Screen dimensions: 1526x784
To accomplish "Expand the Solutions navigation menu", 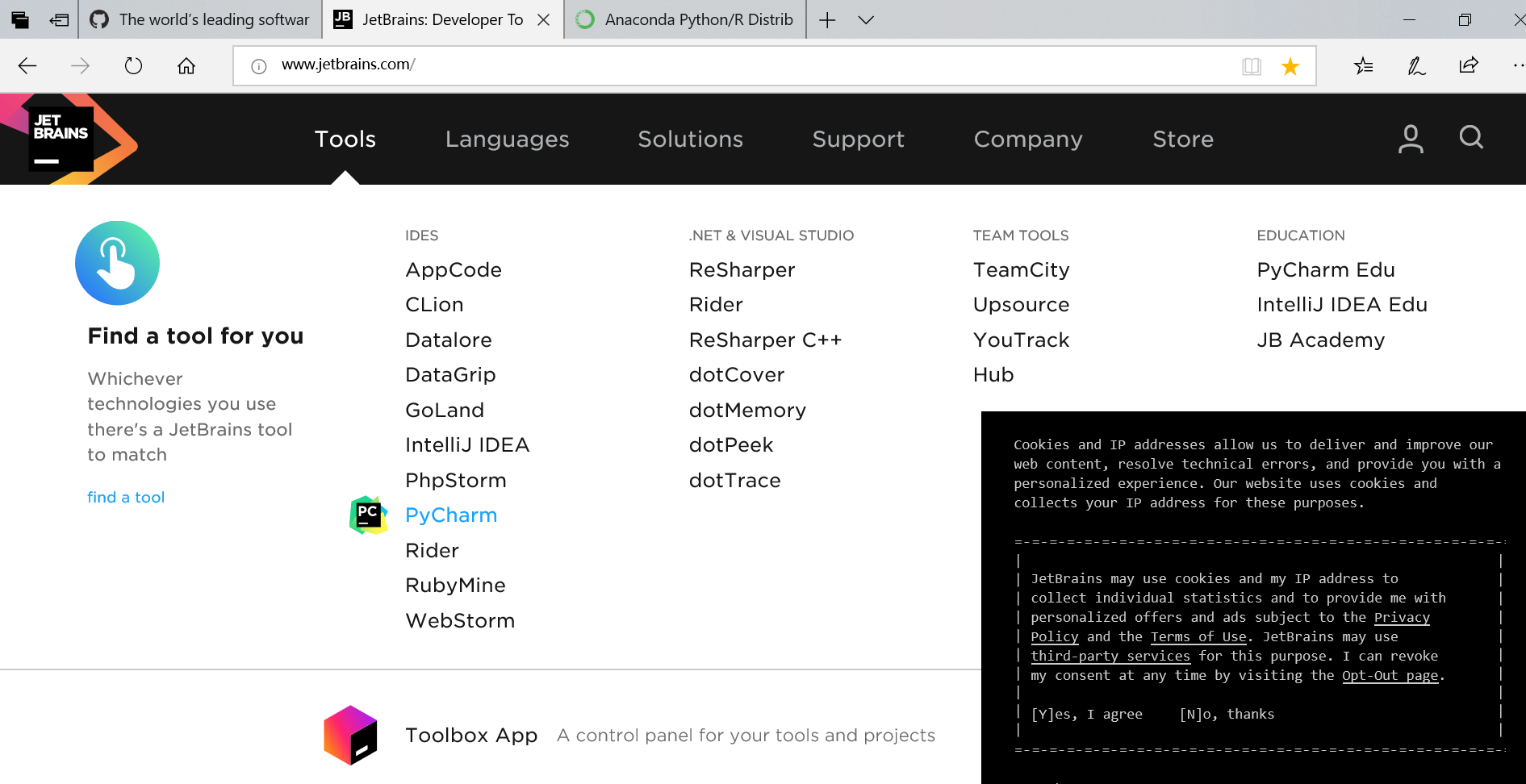I will pos(690,139).
